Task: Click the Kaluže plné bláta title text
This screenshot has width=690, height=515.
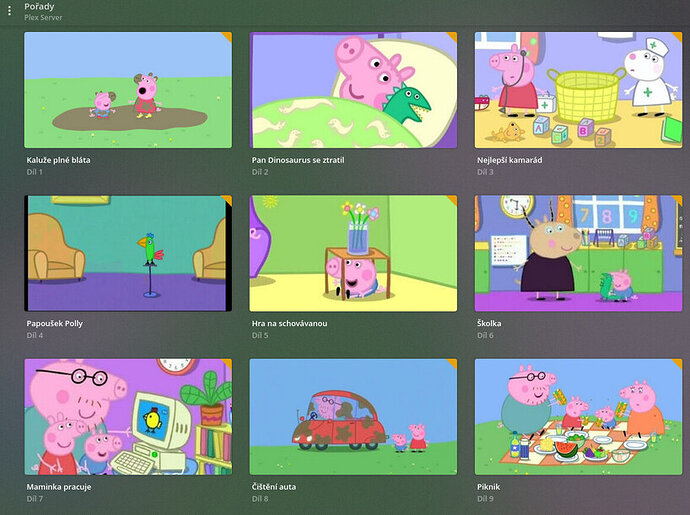Action: click(x=58, y=160)
